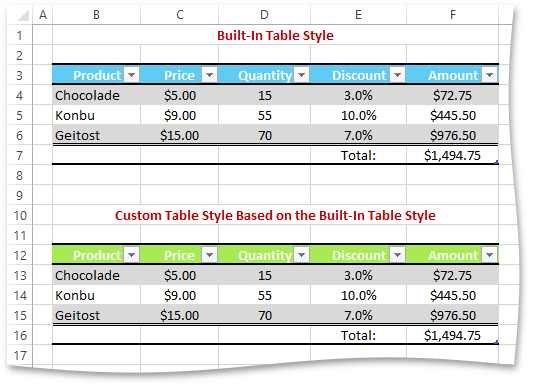Select row 13 header
This screenshot has height=388, width=533.
(x=20, y=275)
